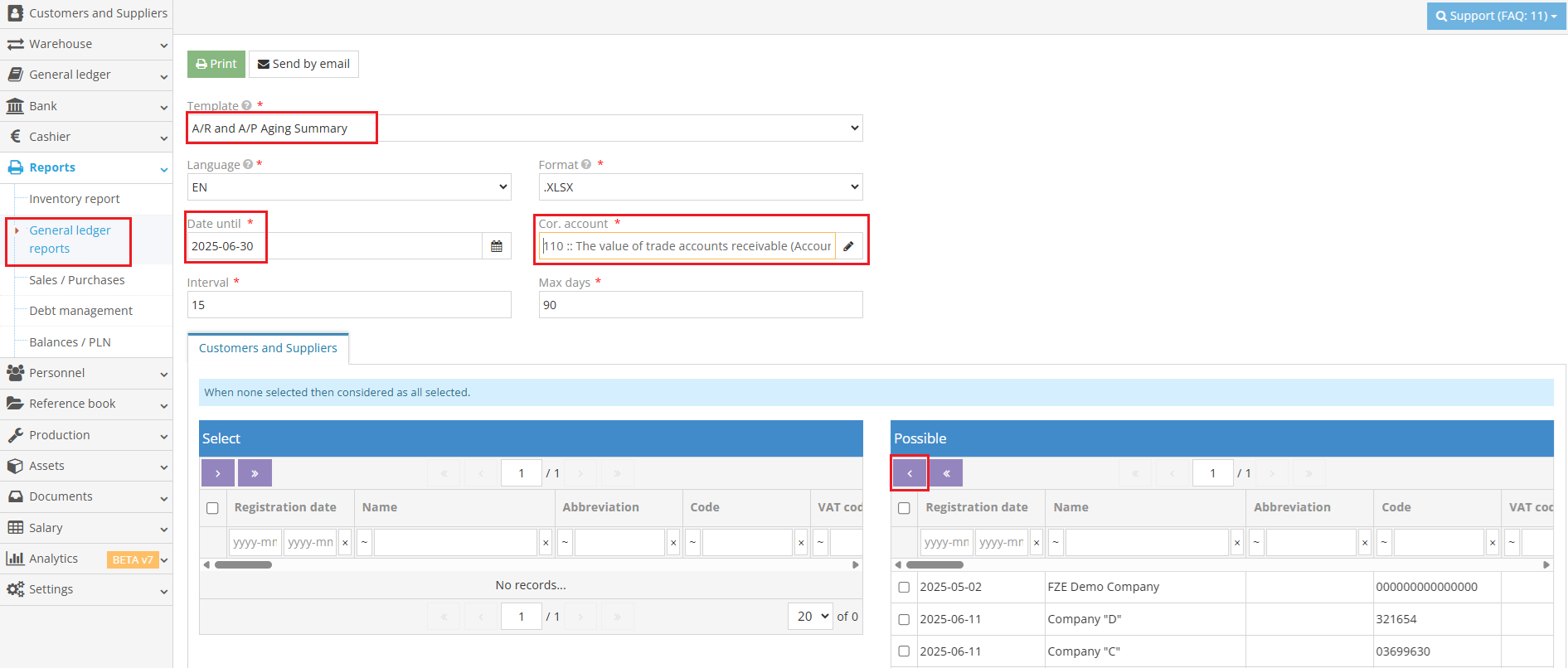Click the pencil icon next to Cor. account

pos(848,246)
